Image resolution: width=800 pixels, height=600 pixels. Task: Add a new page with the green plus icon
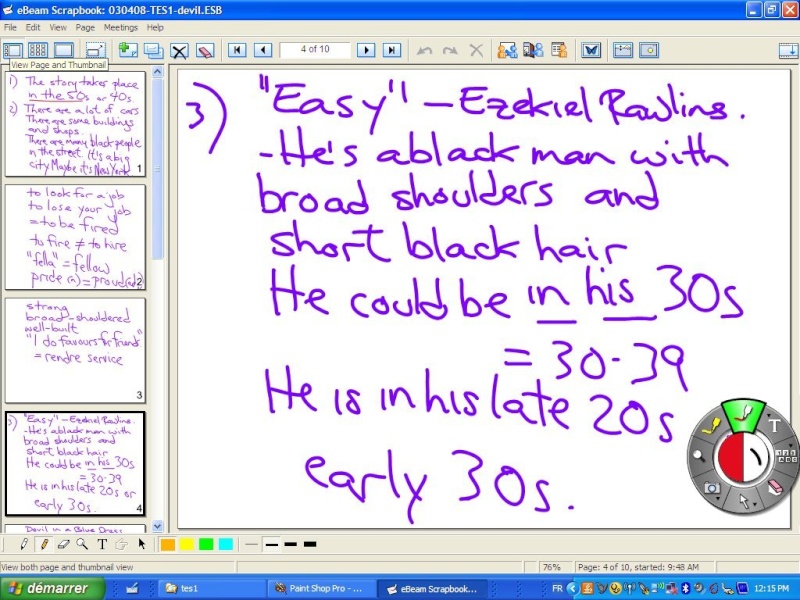pyautogui.click(x=128, y=50)
